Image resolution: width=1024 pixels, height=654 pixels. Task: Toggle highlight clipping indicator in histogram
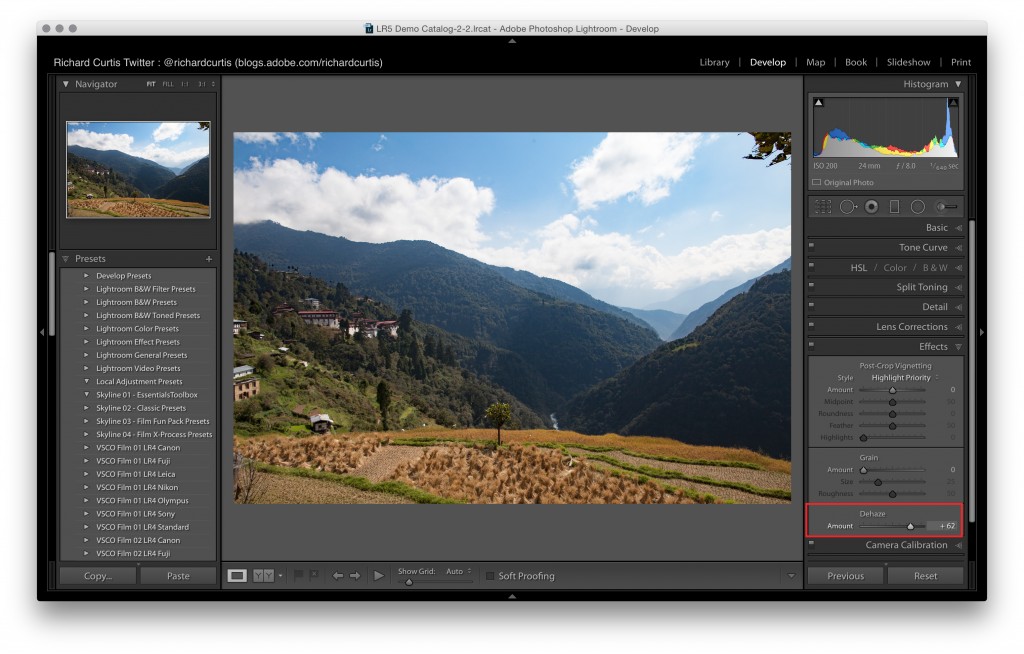[x=953, y=102]
